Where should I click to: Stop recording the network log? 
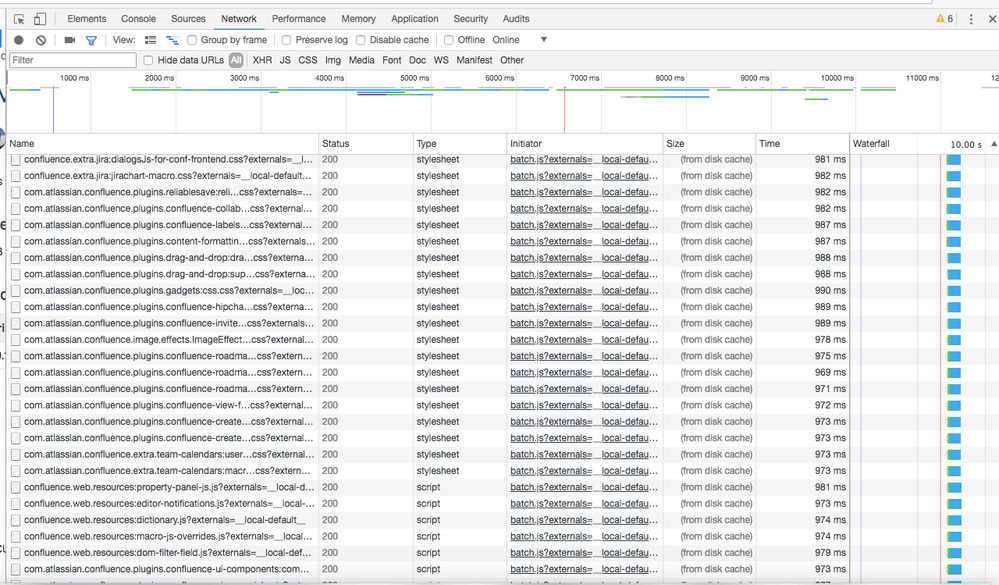(x=18, y=40)
